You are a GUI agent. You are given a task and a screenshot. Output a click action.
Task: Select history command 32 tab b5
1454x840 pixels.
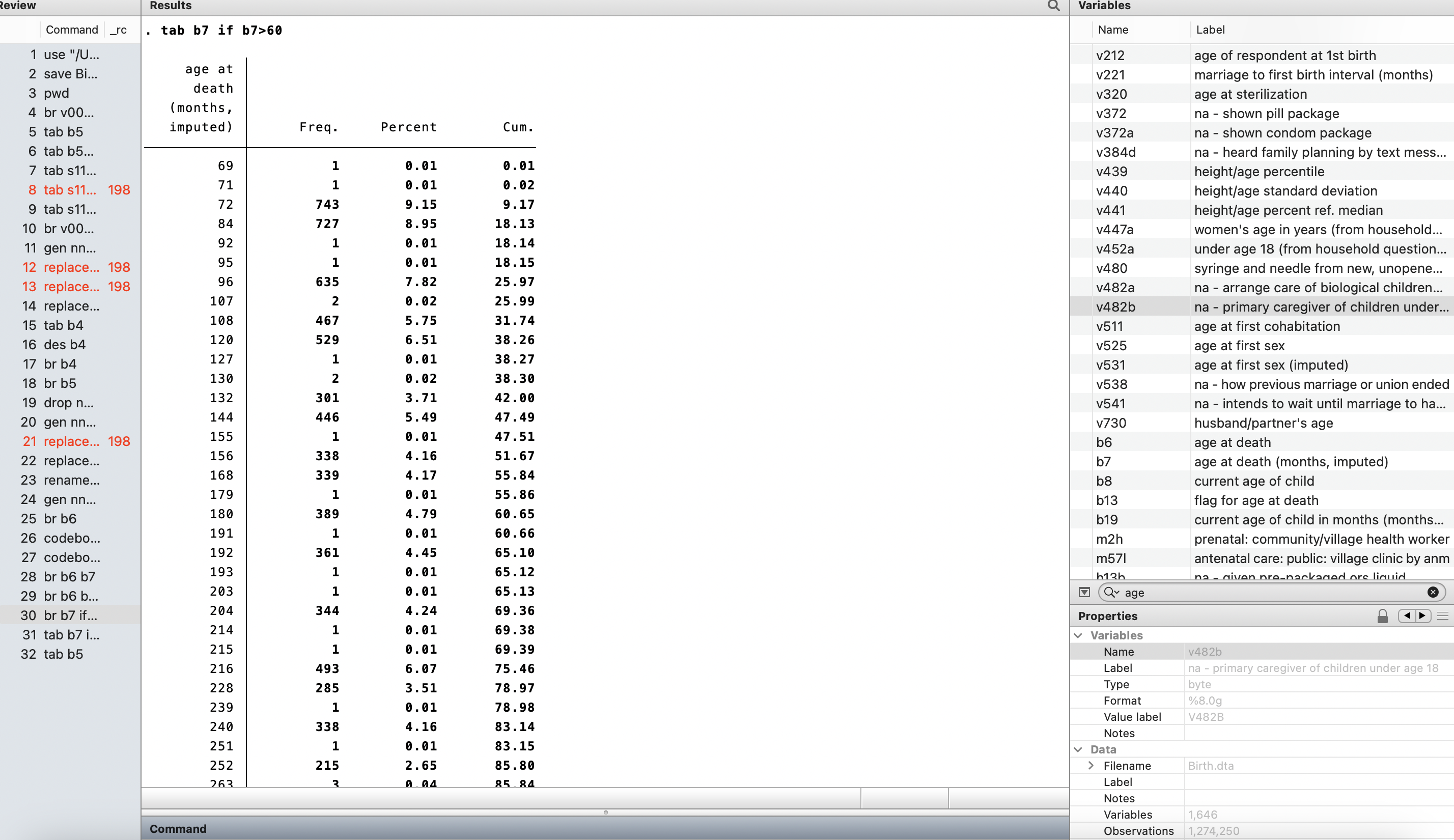pyautogui.click(x=63, y=654)
